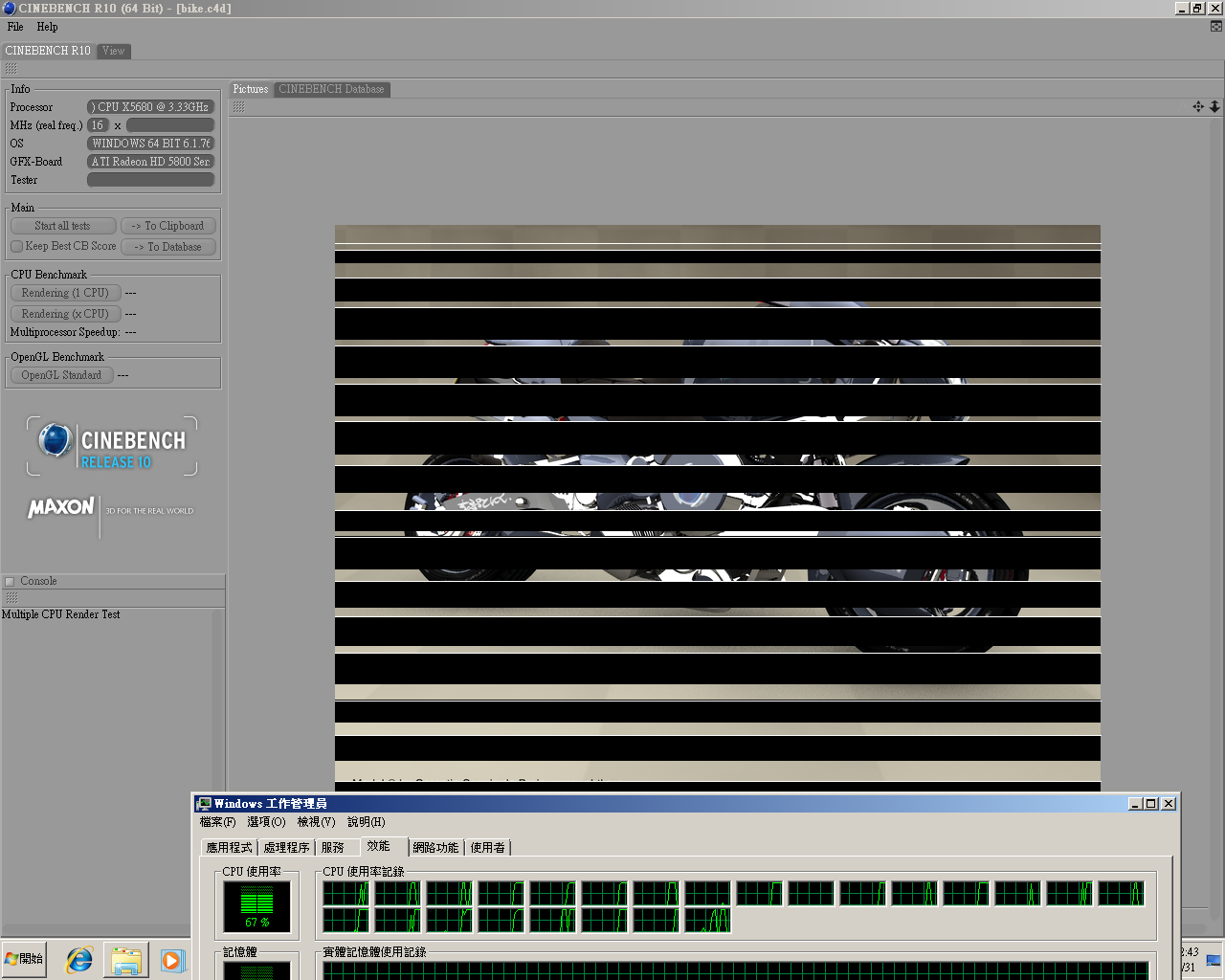Click the empty Tester name field
Image resolution: width=1225 pixels, height=980 pixels.
point(150,180)
